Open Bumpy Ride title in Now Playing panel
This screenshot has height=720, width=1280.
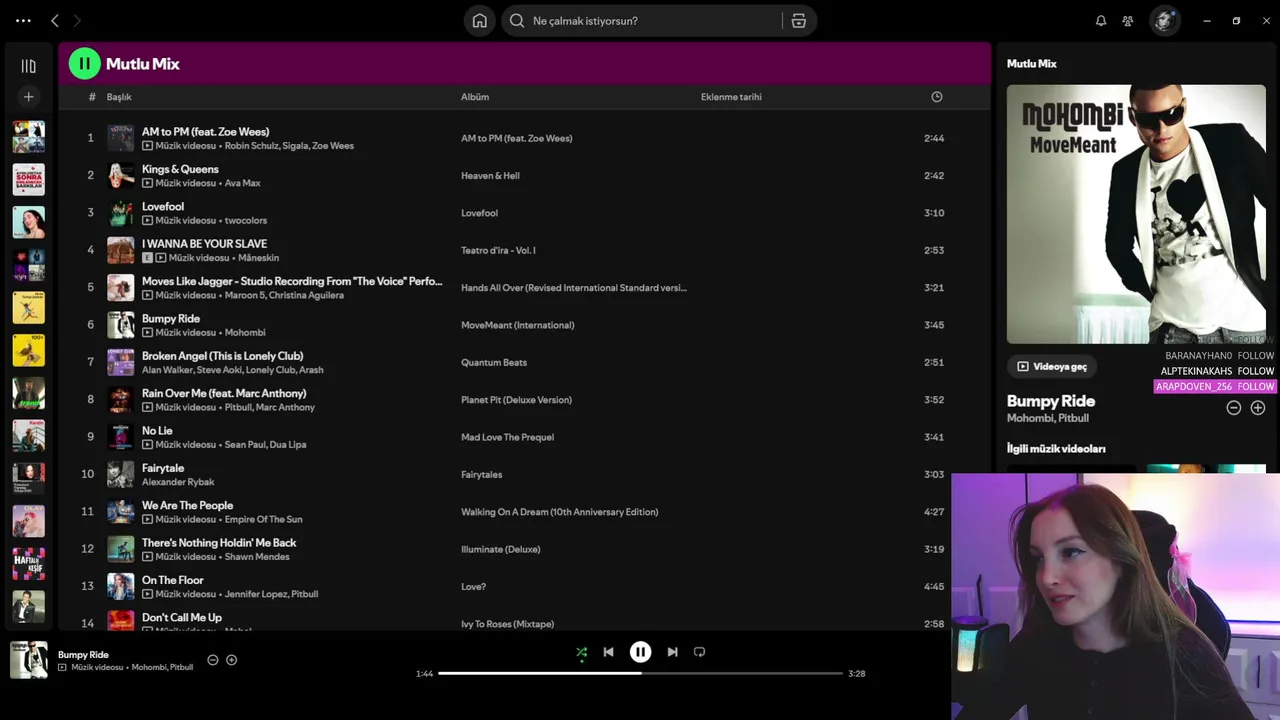coord(1051,401)
